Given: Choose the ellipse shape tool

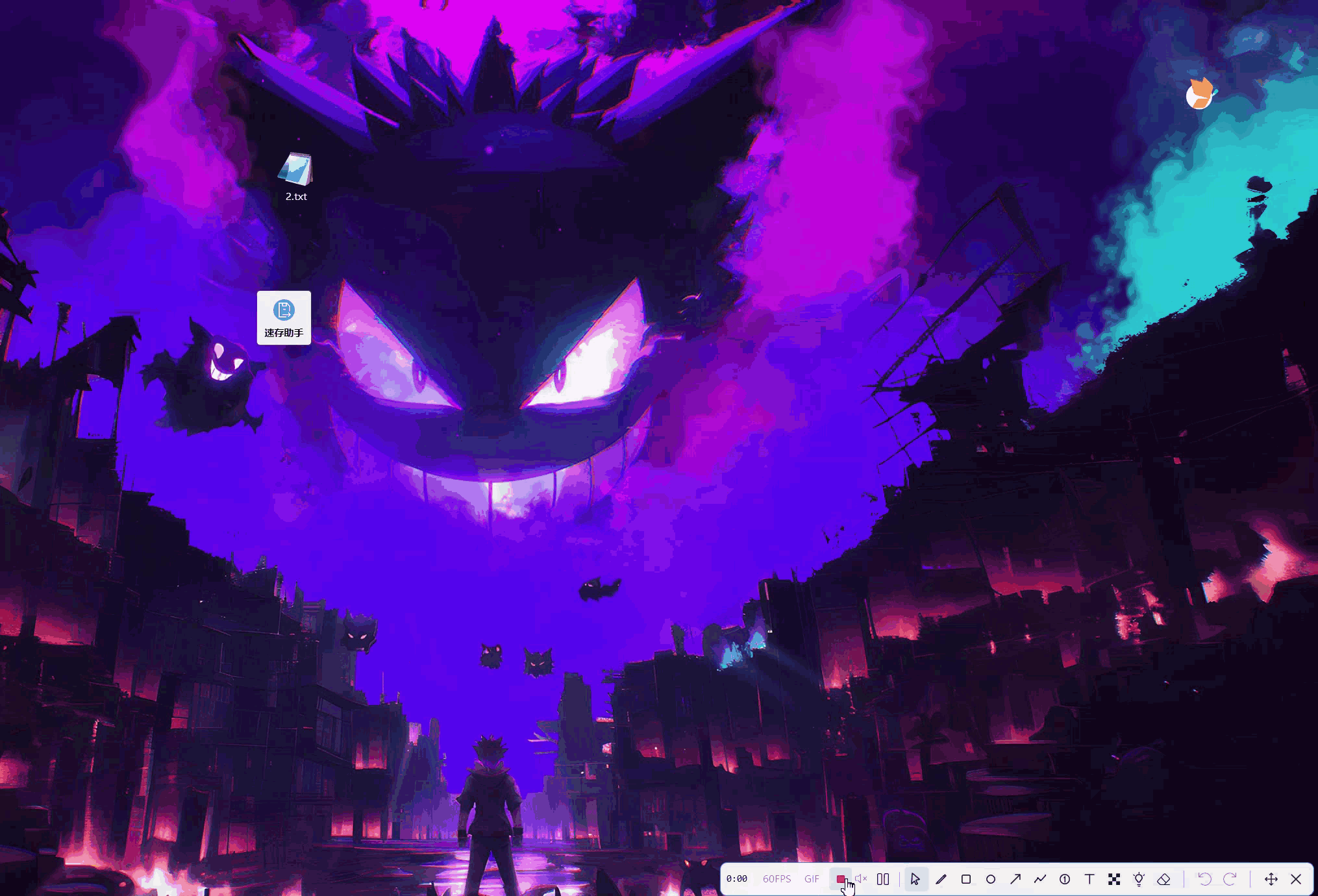Looking at the screenshot, I should pyautogui.click(x=991, y=879).
